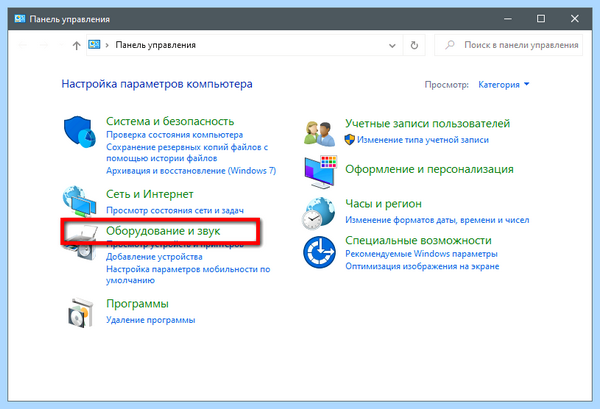Click the search magnifier icon
600x409 pixels.
[450, 45]
